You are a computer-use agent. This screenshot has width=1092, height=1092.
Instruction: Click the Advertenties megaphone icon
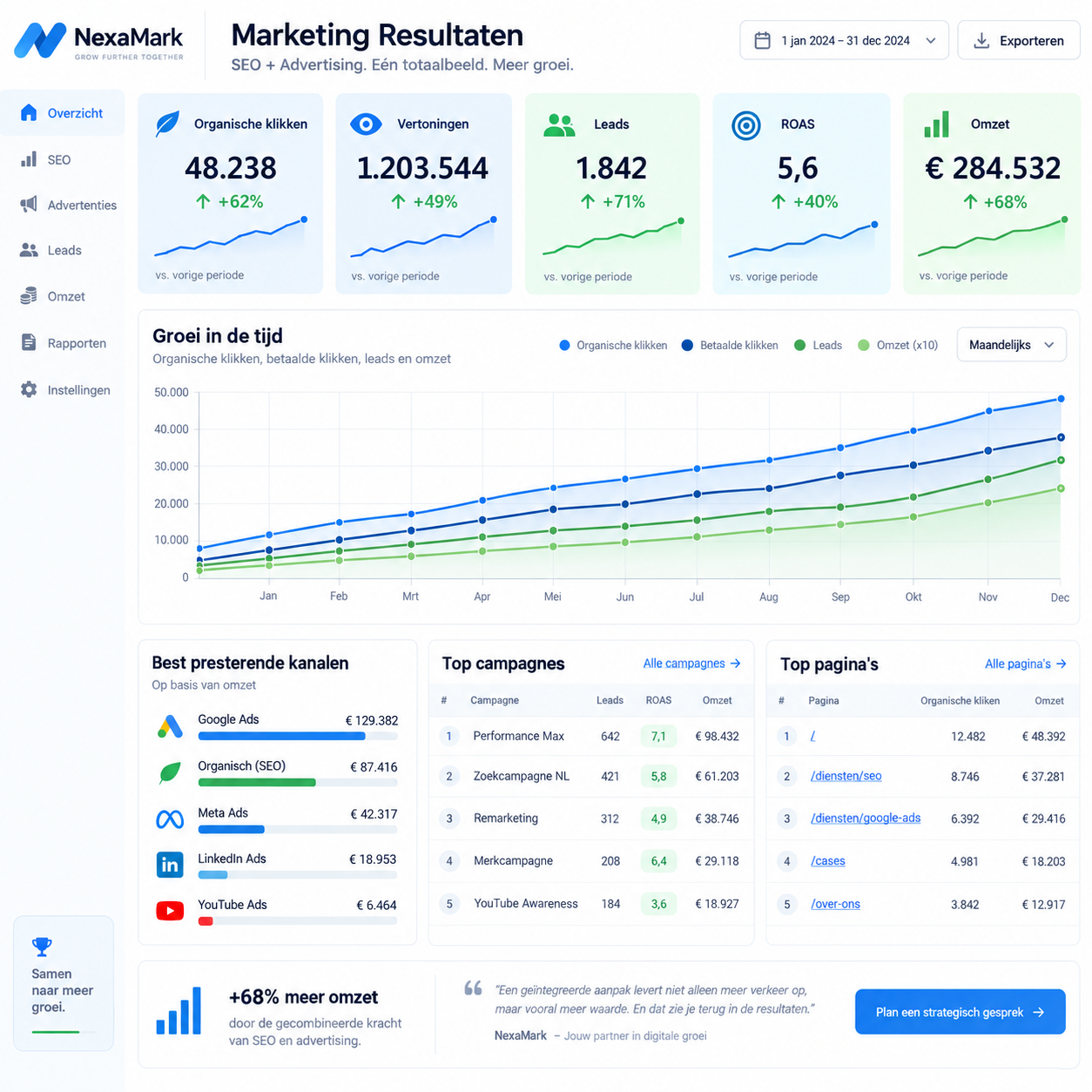tap(29, 205)
